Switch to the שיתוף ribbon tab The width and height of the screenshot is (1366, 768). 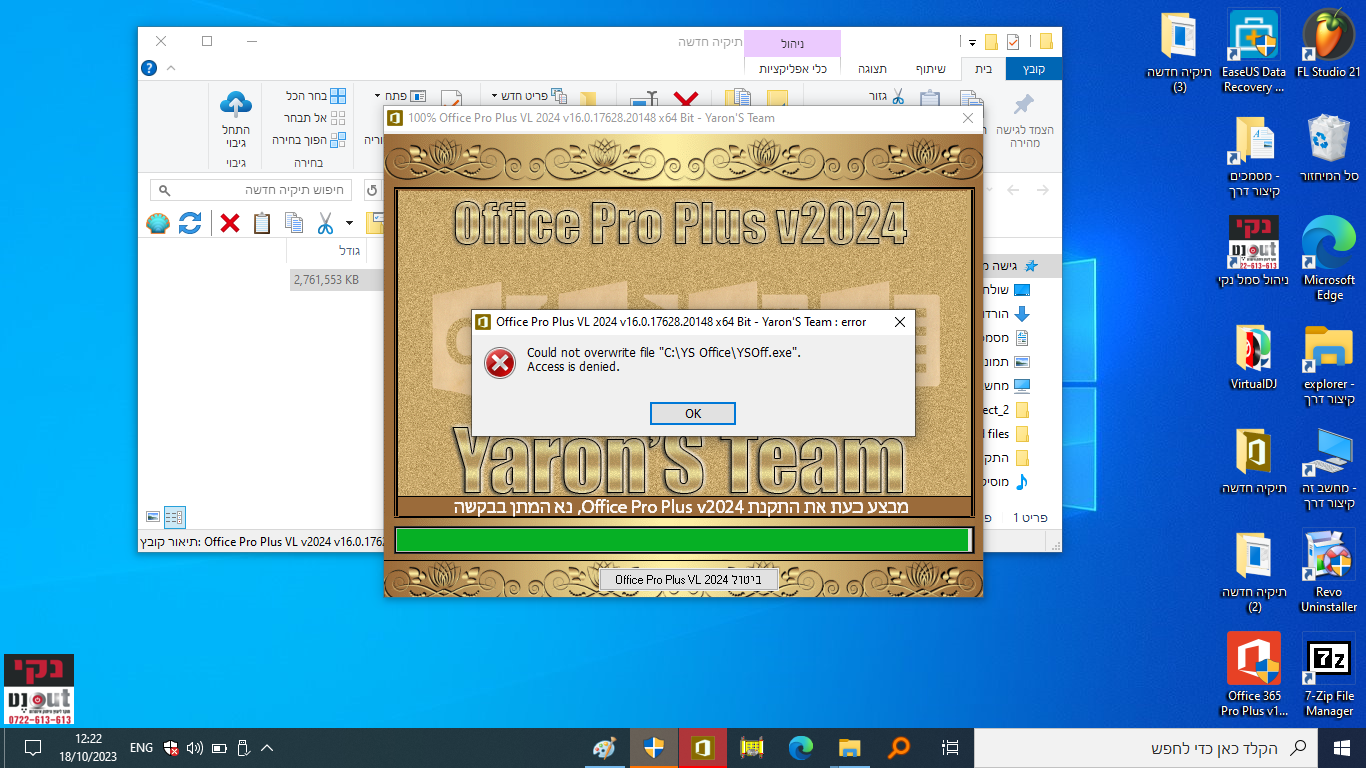[931, 69]
